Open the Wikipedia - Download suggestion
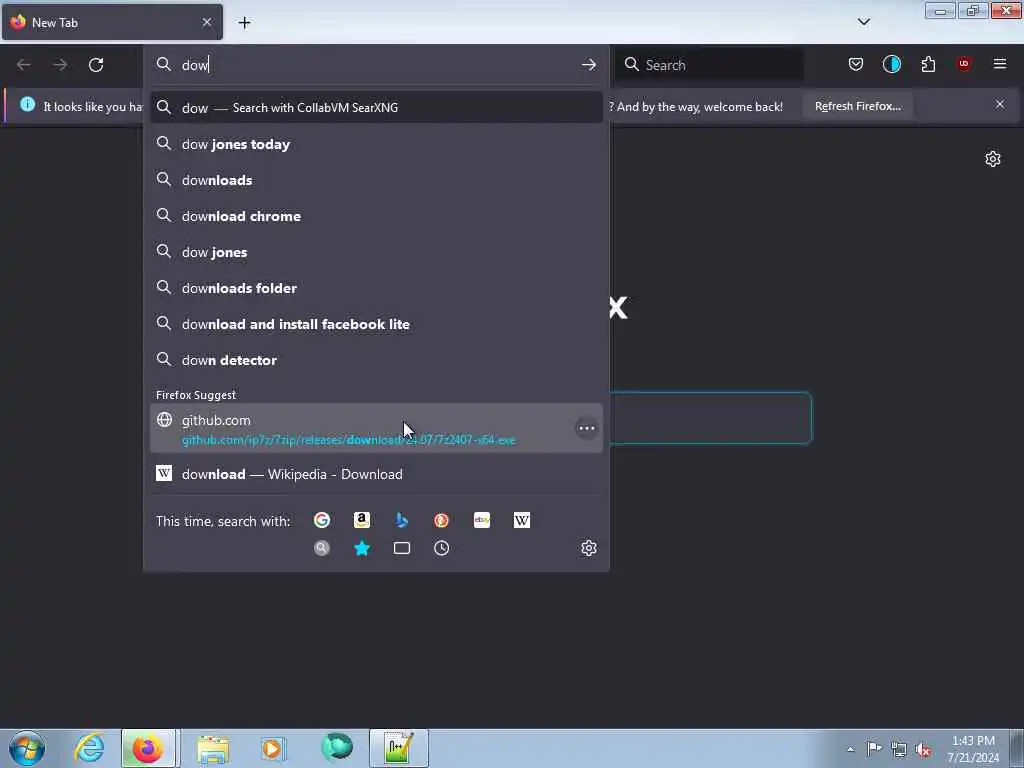The height and width of the screenshot is (768, 1024). pyautogui.click(x=376, y=474)
